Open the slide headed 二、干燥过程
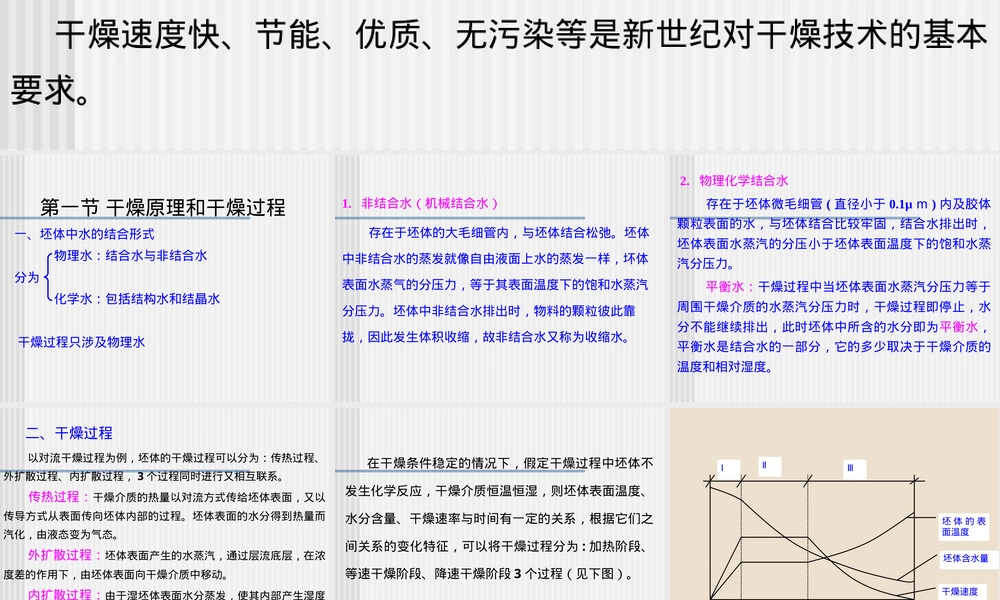This screenshot has height=600, width=1000. coord(166,504)
